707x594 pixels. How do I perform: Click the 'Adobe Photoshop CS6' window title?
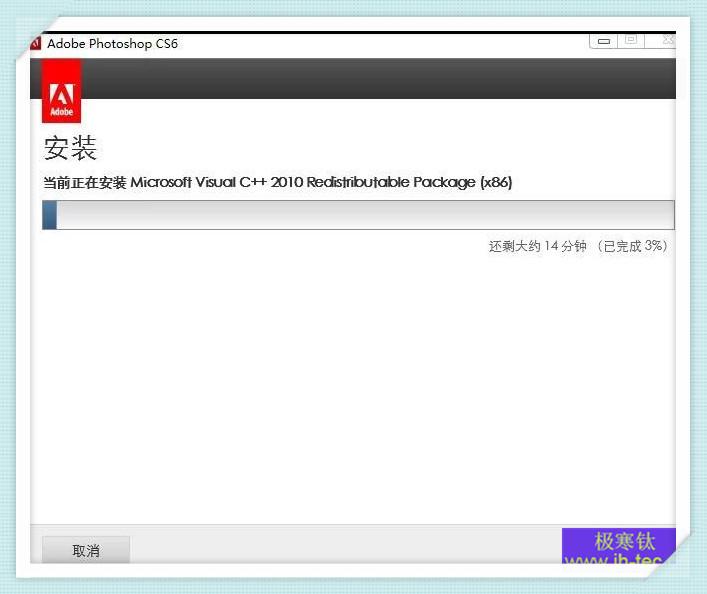pos(112,44)
